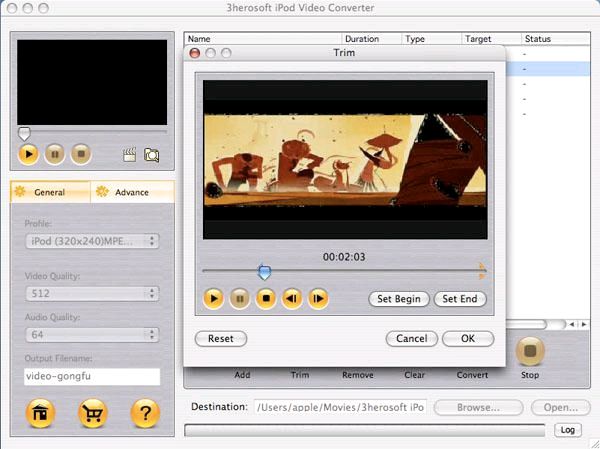Click the Type column header
Viewport: 600px width, 449px height.
coord(431,39)
